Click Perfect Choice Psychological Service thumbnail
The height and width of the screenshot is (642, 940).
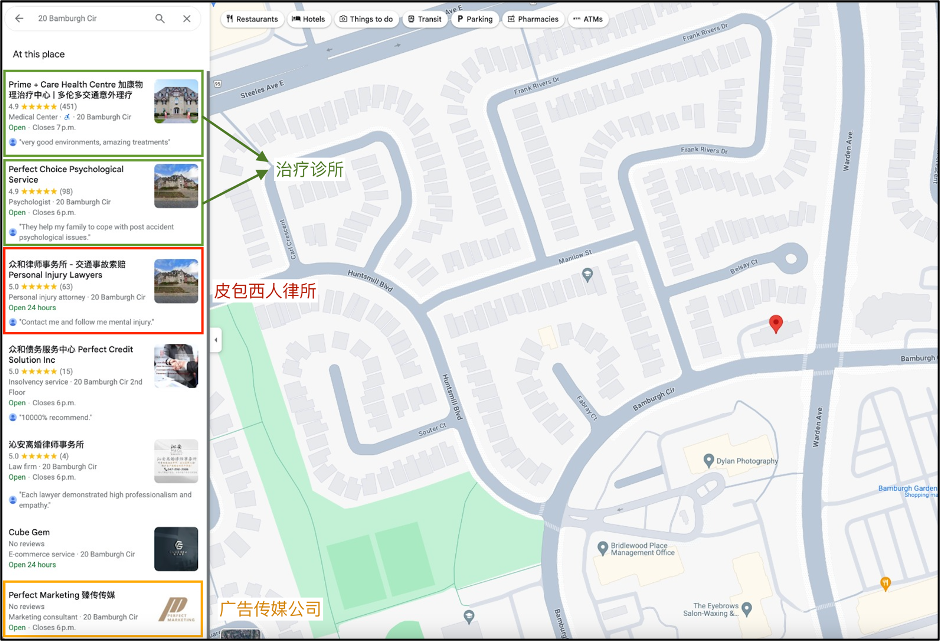click(176, 186)
